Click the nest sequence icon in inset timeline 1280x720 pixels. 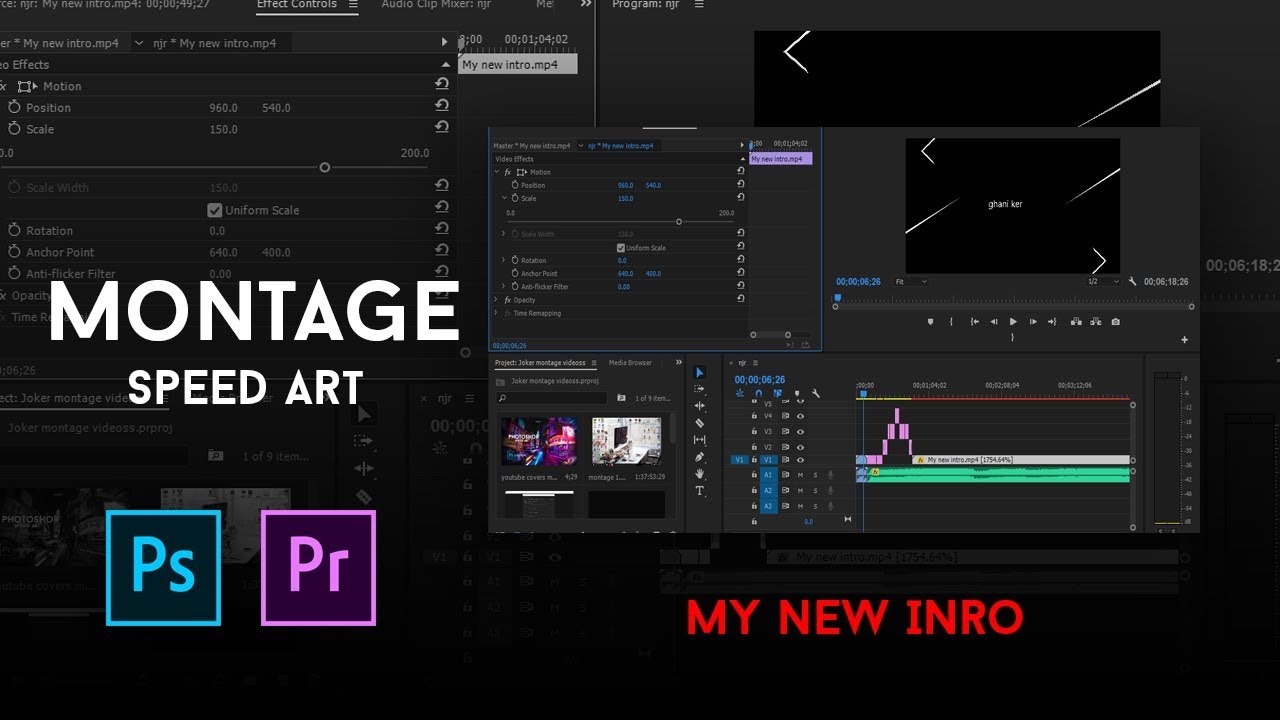coord(739,393)
